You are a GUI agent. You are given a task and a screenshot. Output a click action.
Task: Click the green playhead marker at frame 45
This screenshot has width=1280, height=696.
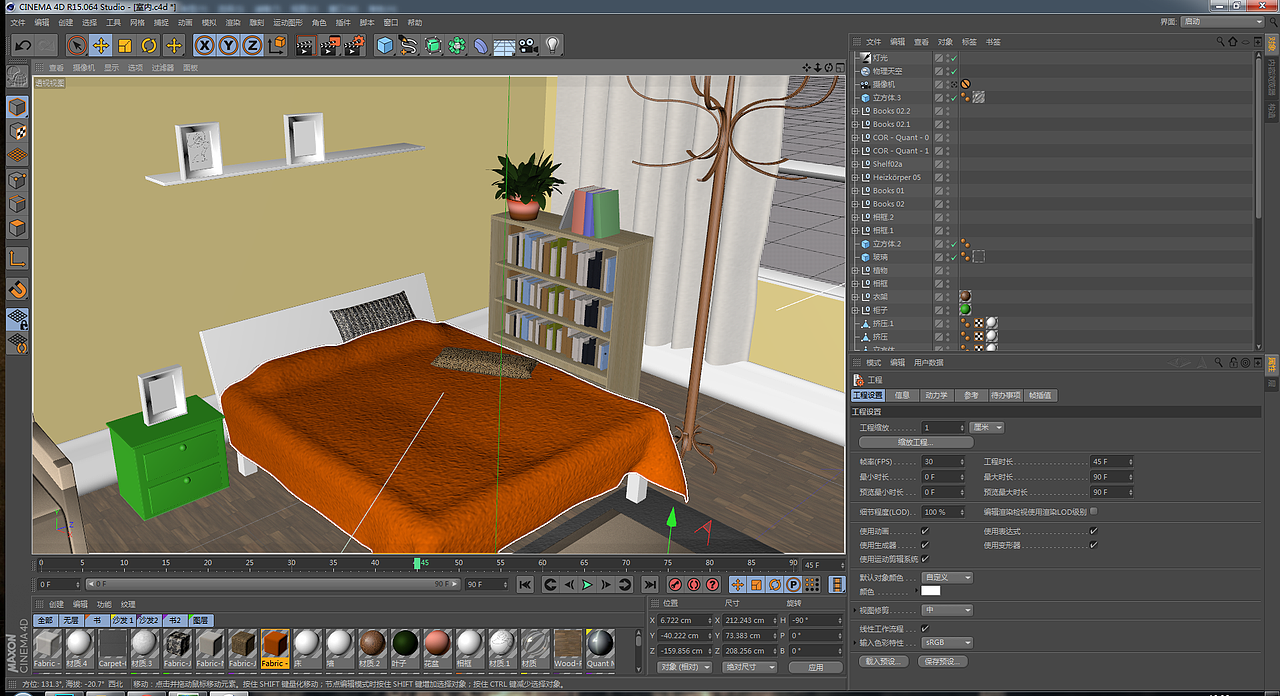click(x=417, y=564)
